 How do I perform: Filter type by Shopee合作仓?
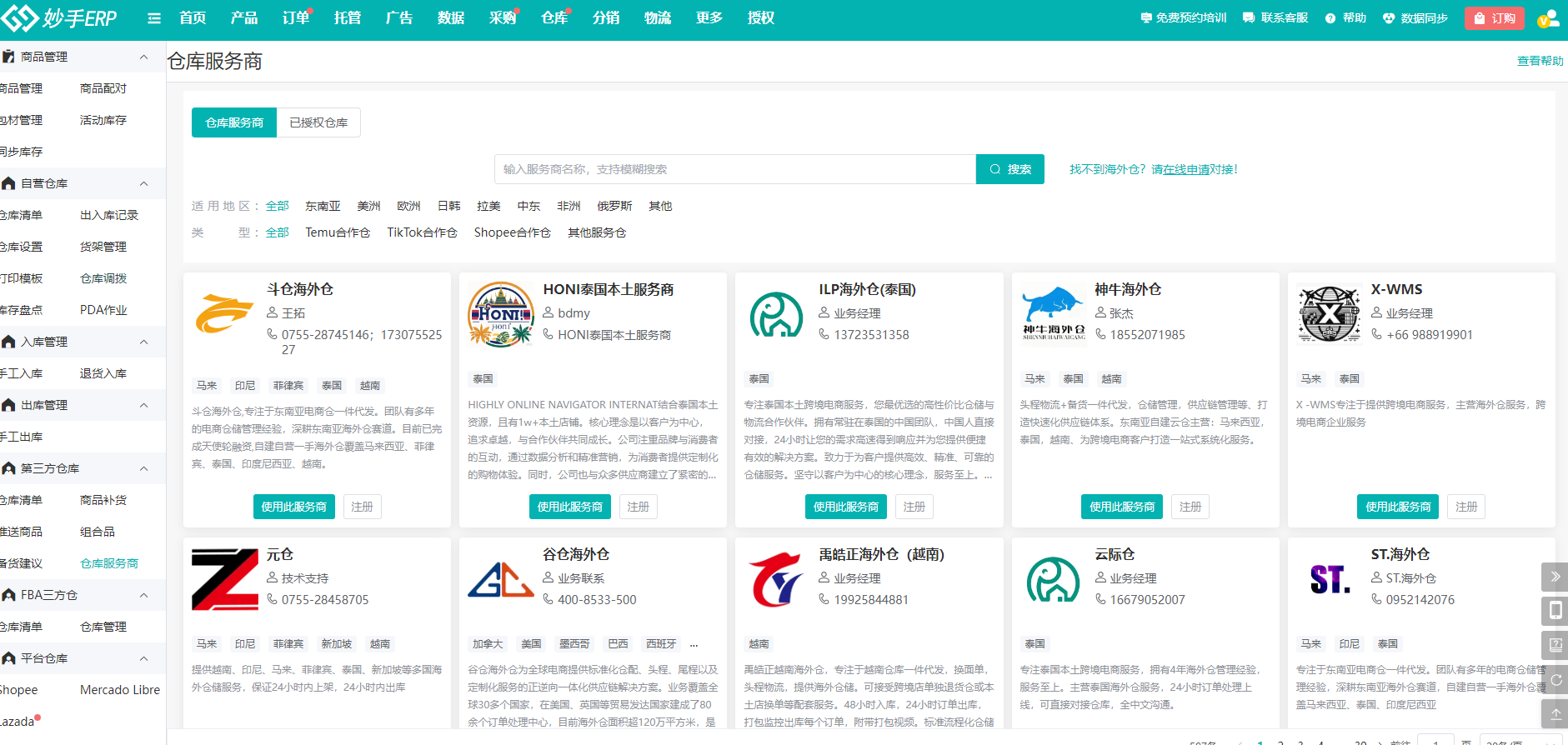513,232
